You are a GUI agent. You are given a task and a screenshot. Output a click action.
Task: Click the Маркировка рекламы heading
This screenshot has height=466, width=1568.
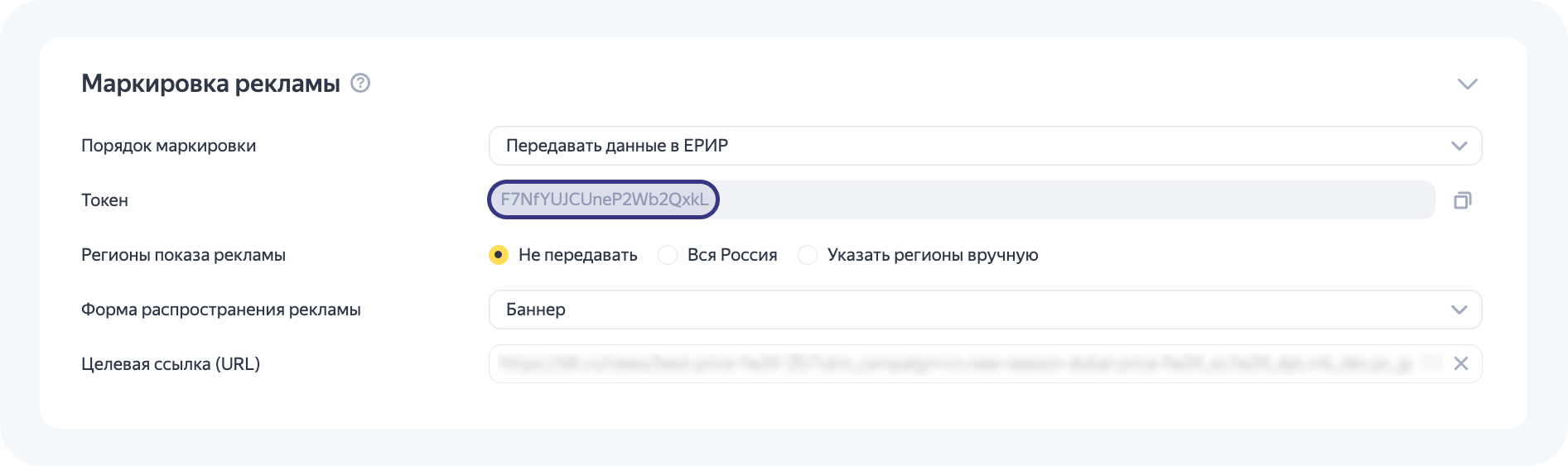click(x=210, y=84)
